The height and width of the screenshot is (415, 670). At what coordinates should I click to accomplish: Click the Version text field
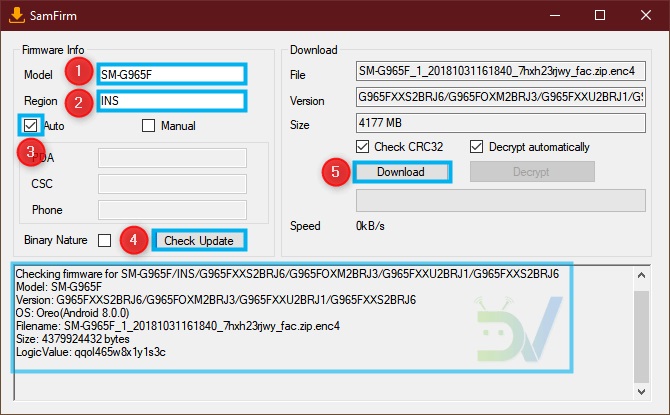click(500, 98)
